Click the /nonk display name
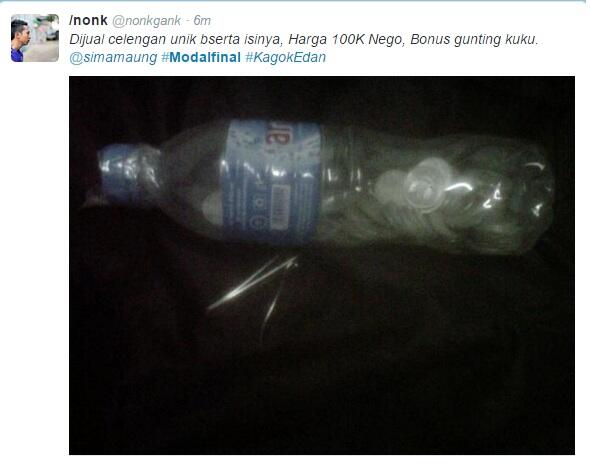This screenshot has height=468, width=591. click(x=88, y=20)
